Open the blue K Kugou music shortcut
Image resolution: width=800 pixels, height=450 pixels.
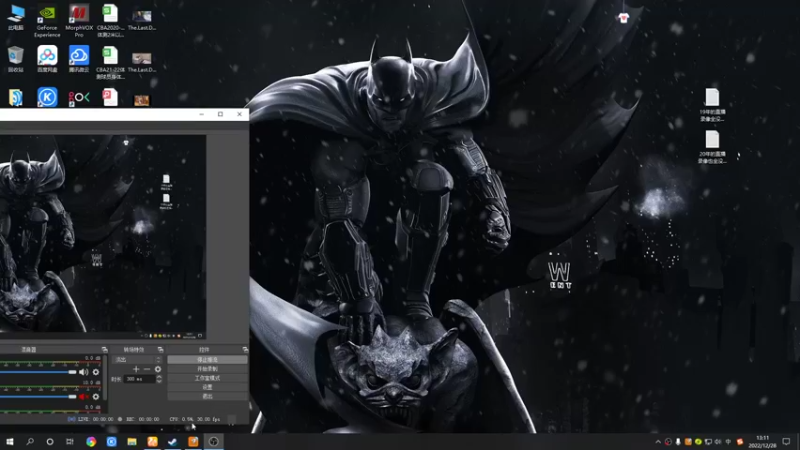click(47, 97)
